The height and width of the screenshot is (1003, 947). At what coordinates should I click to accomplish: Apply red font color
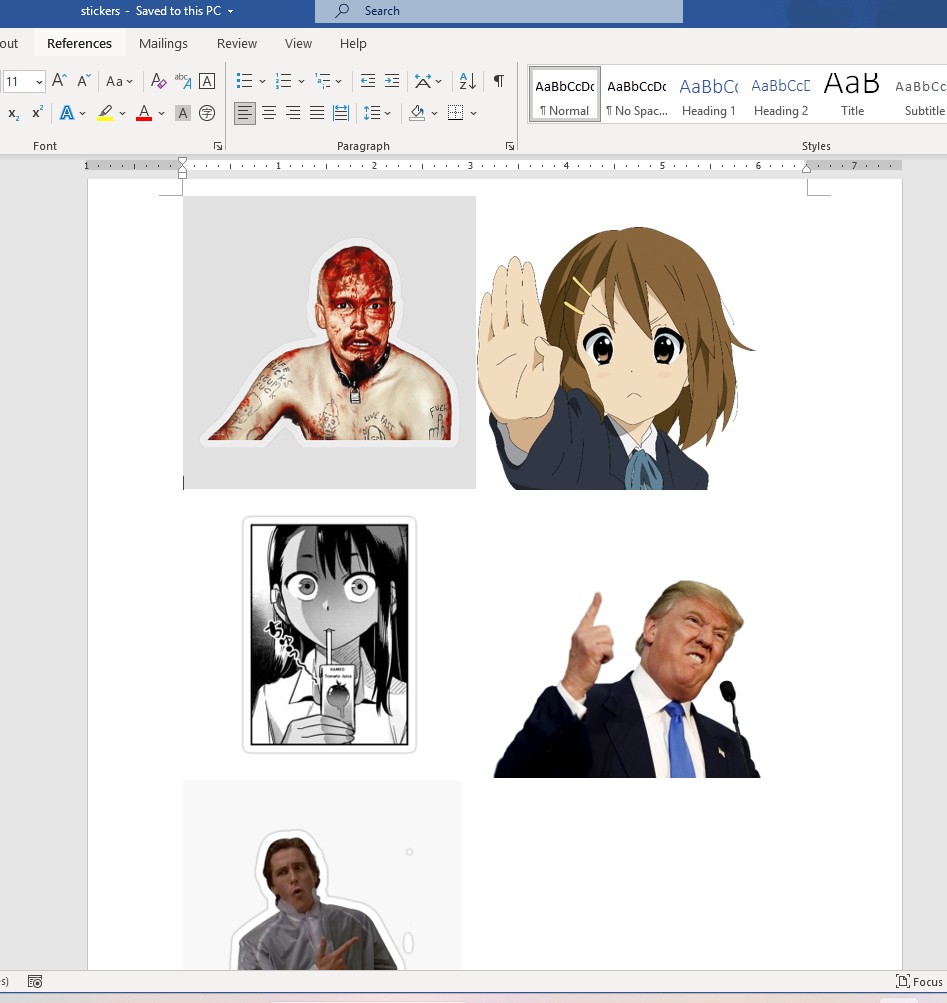[144, 113]
